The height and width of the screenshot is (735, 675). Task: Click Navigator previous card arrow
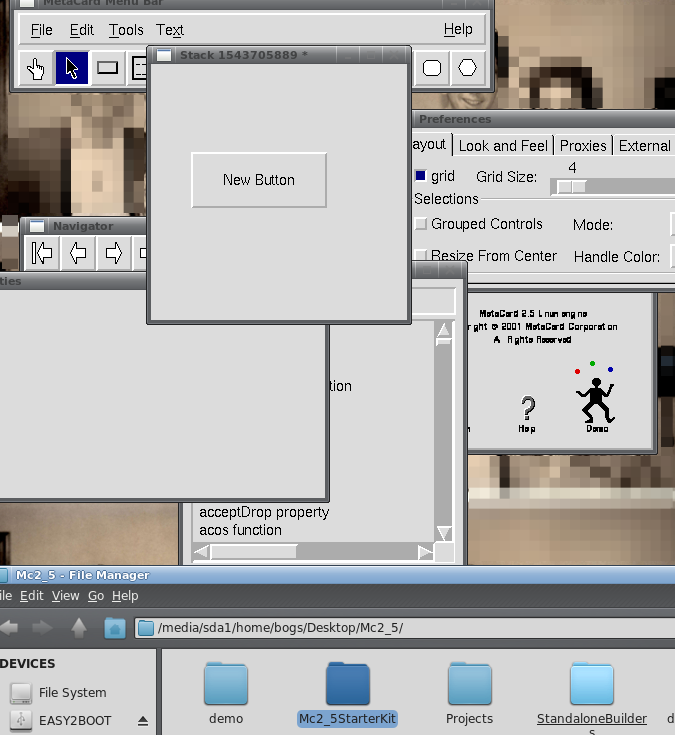(x=78, y=253)
